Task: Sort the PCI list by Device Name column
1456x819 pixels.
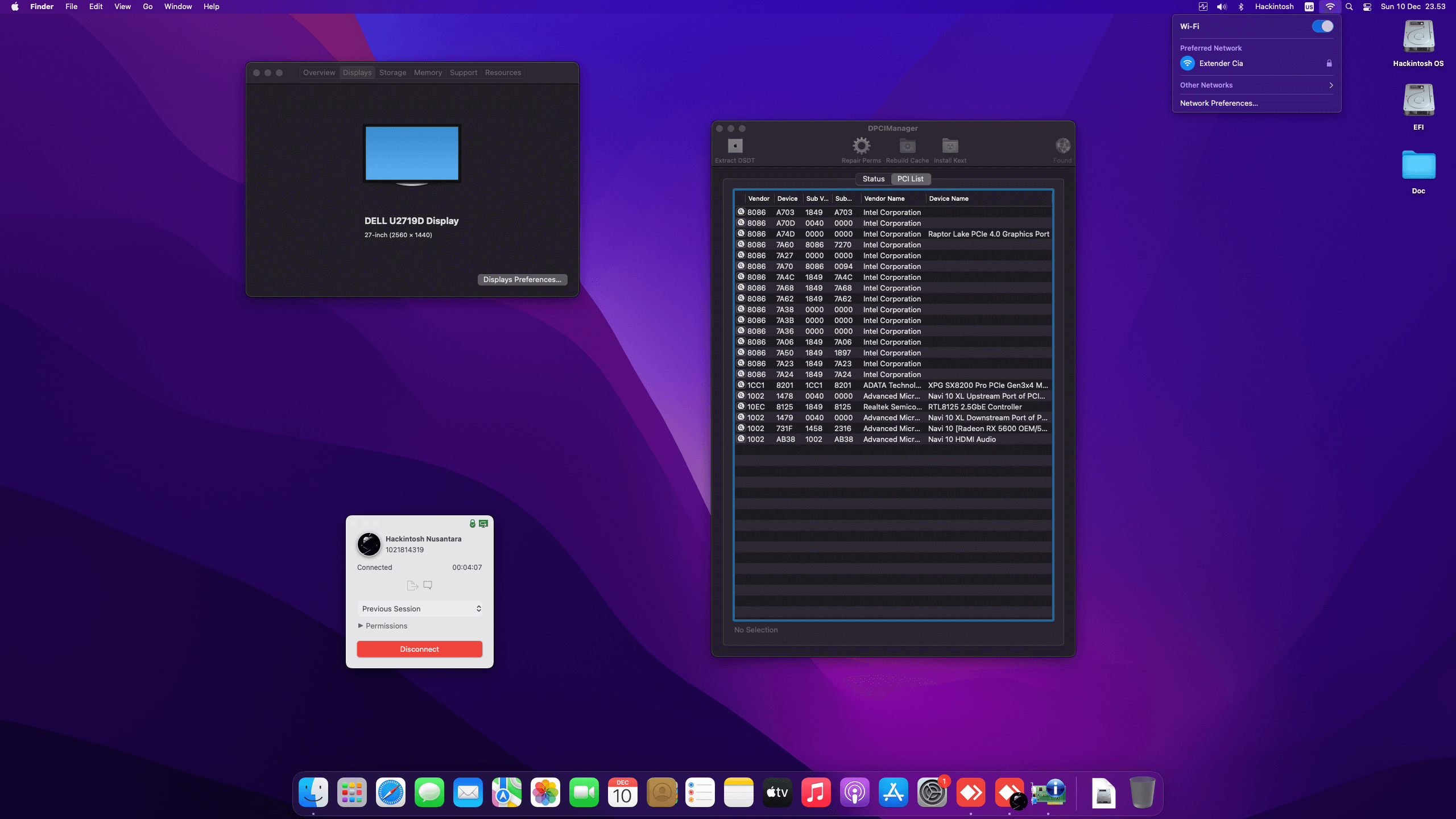Action: click(x=988, y=198)
